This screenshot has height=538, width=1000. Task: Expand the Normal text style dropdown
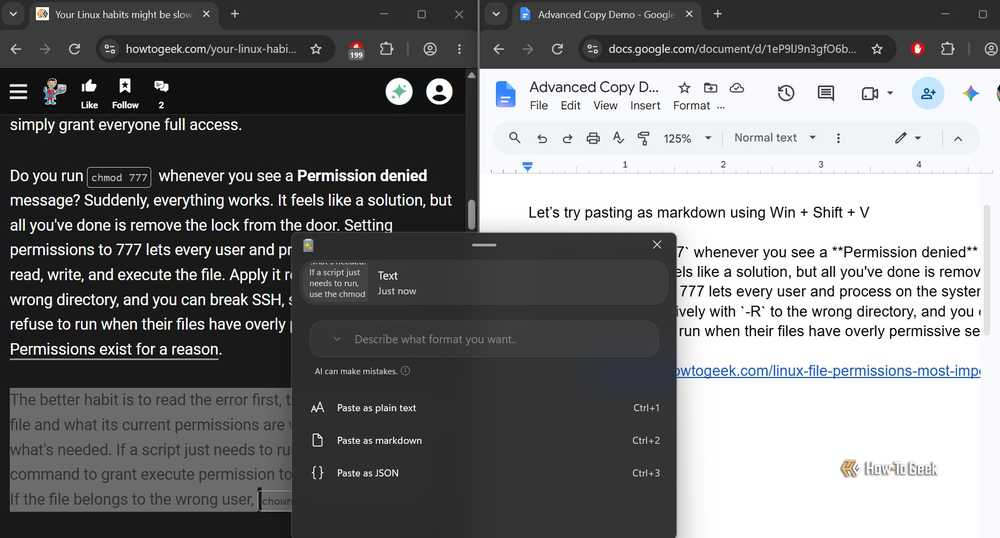coord(775,138)
